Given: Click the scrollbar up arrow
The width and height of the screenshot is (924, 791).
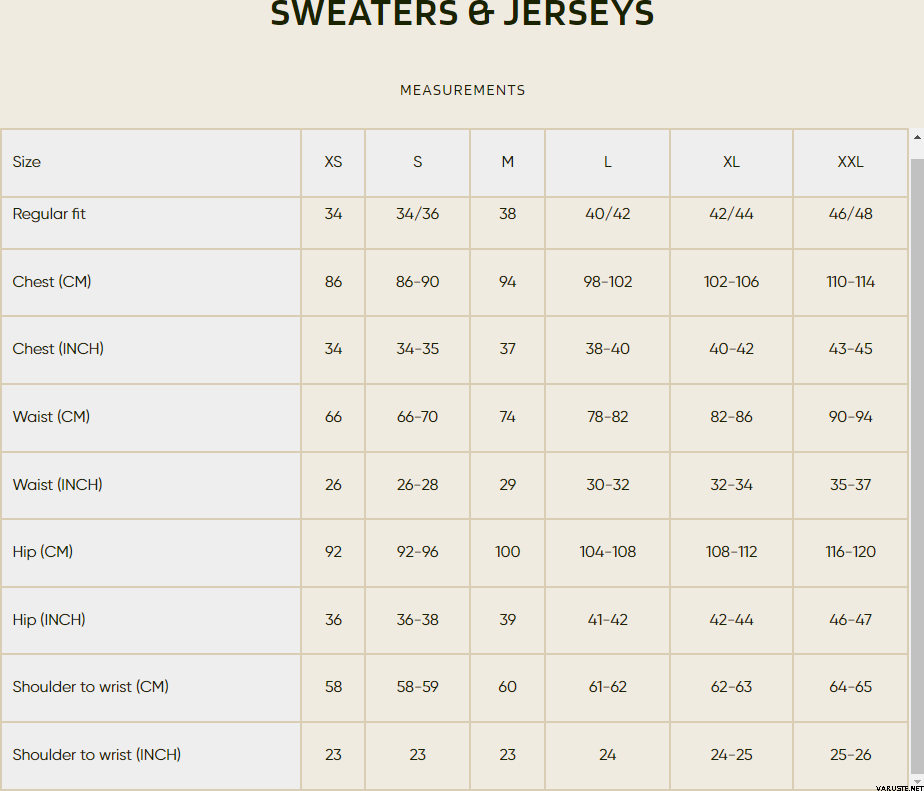Looking at the screenshot, I should coord(917,137).
